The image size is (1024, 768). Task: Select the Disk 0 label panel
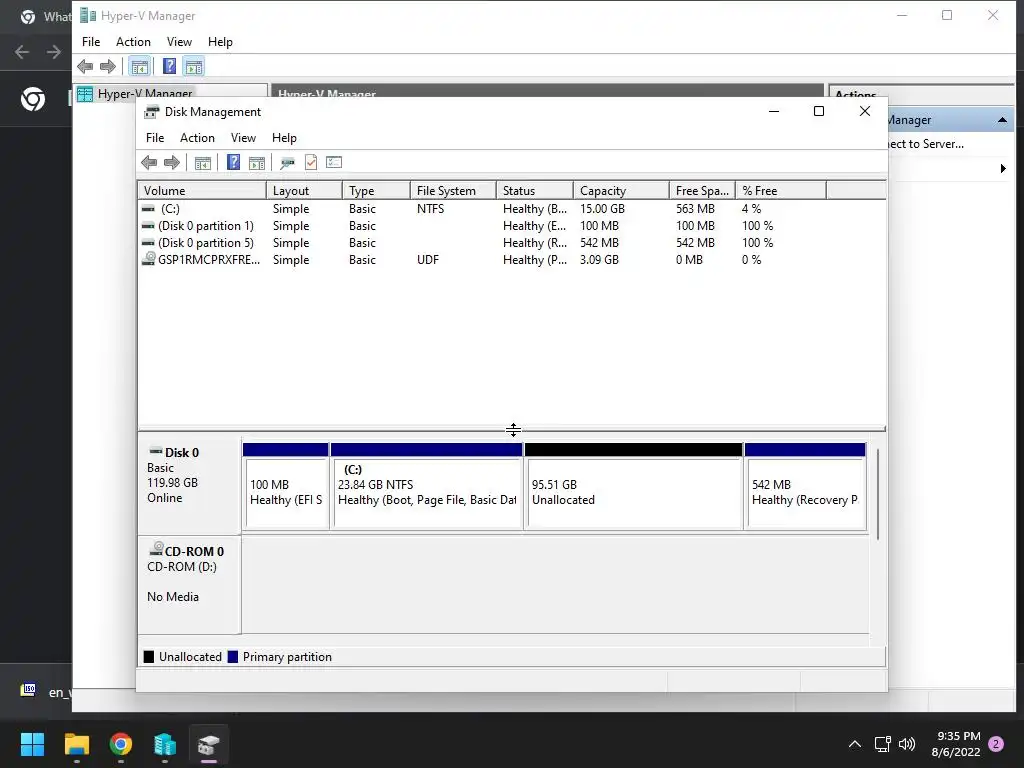coord(189,486)
